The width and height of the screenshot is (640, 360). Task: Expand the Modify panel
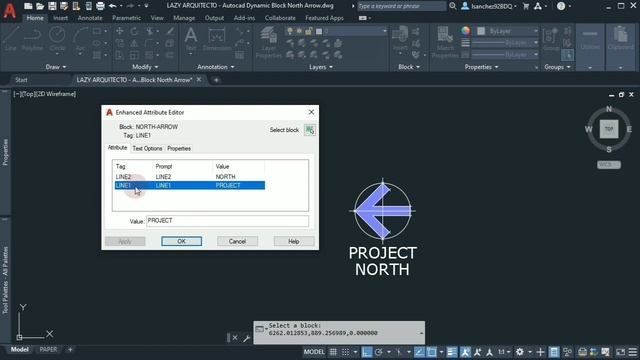tap(145, 67)
